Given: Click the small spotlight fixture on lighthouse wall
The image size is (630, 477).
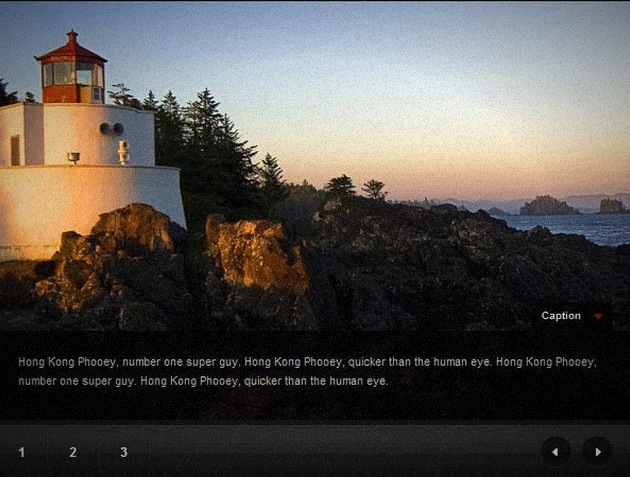Looking at the screenshot, I should pos(74,157).
